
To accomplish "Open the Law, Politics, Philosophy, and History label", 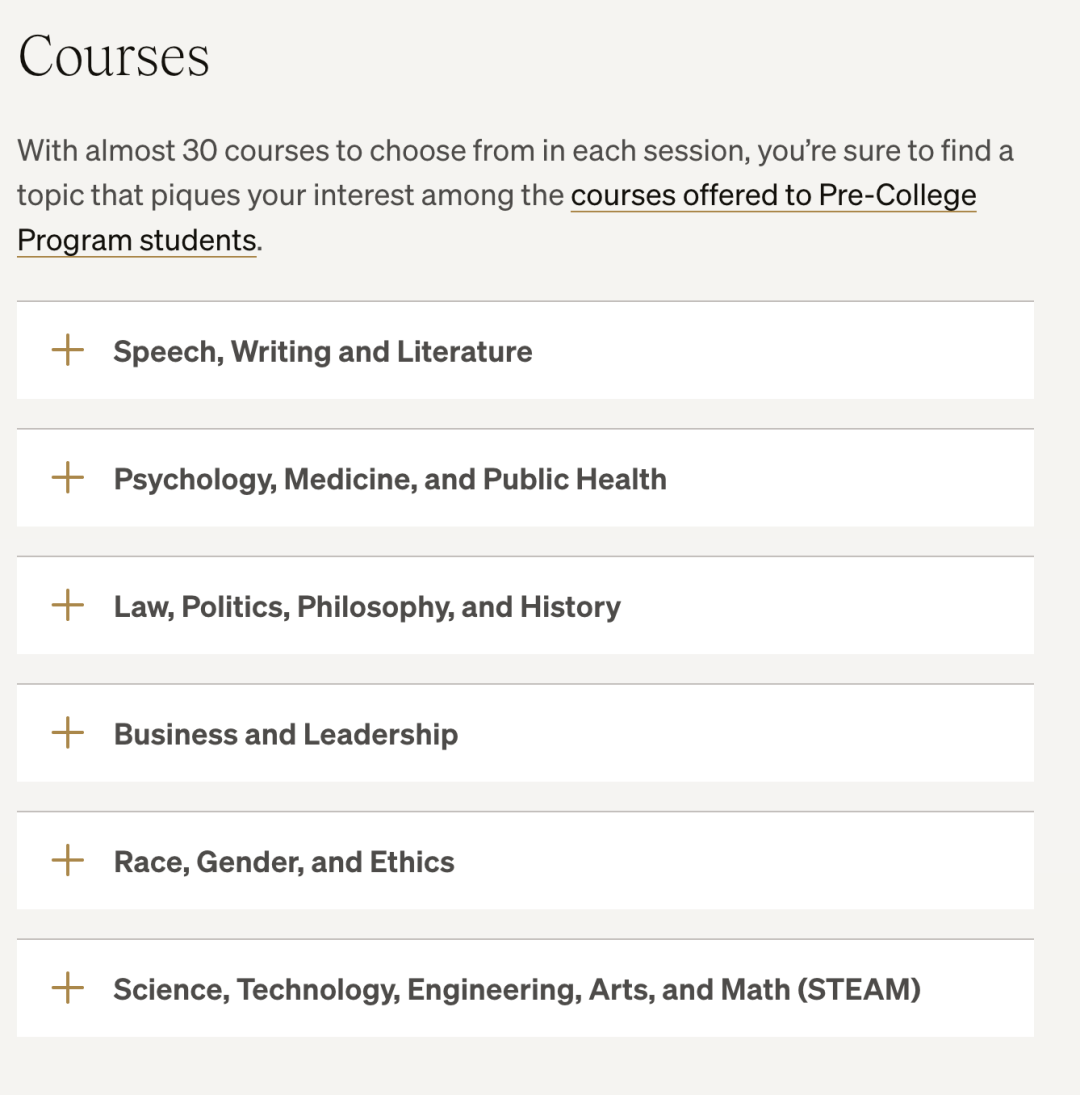I will click(x=366, y=607).
